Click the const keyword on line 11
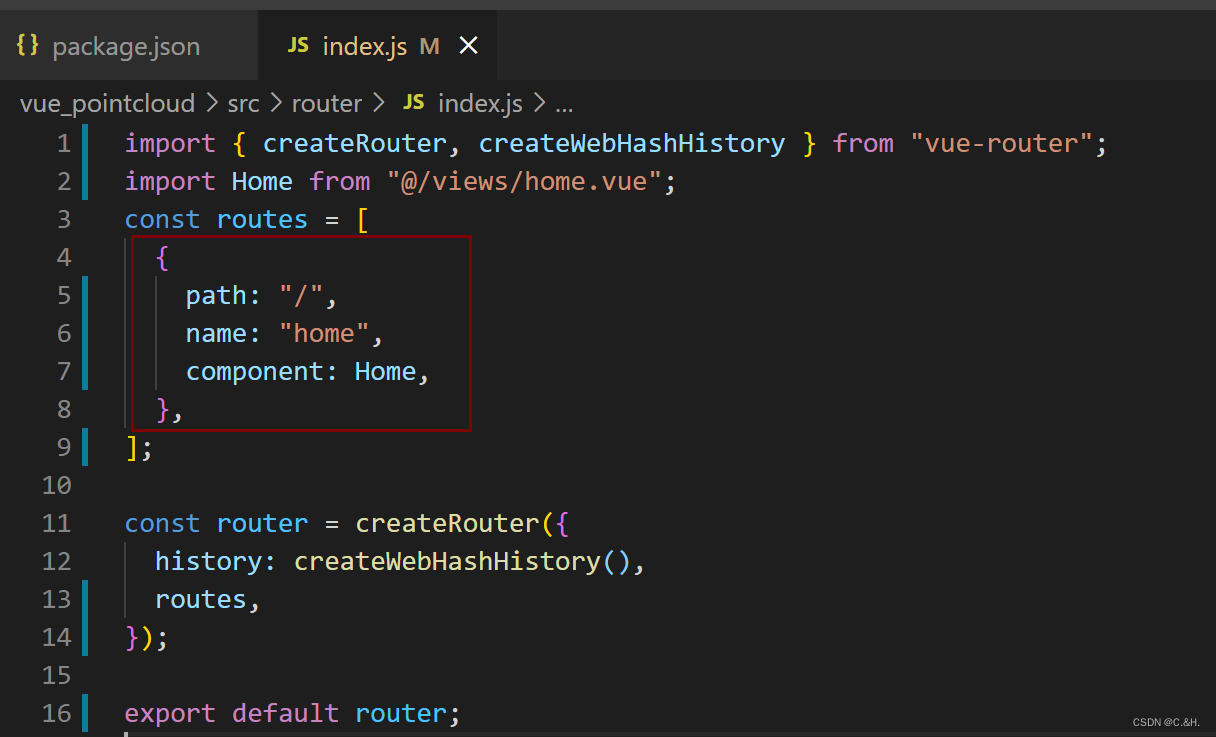The height and width of the screenshot is (737, 1216). 162,524
